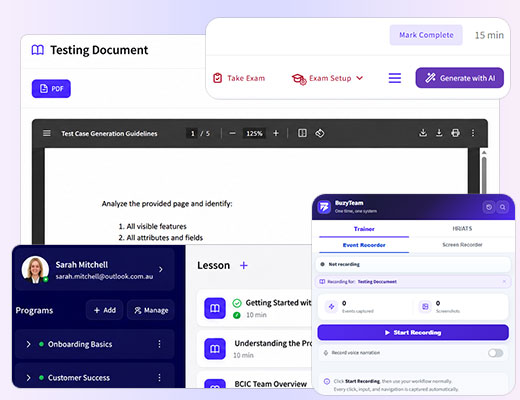Zoom out with the minus icon in PDF toolbar
The image size is (520, 400).
point(232,133)
